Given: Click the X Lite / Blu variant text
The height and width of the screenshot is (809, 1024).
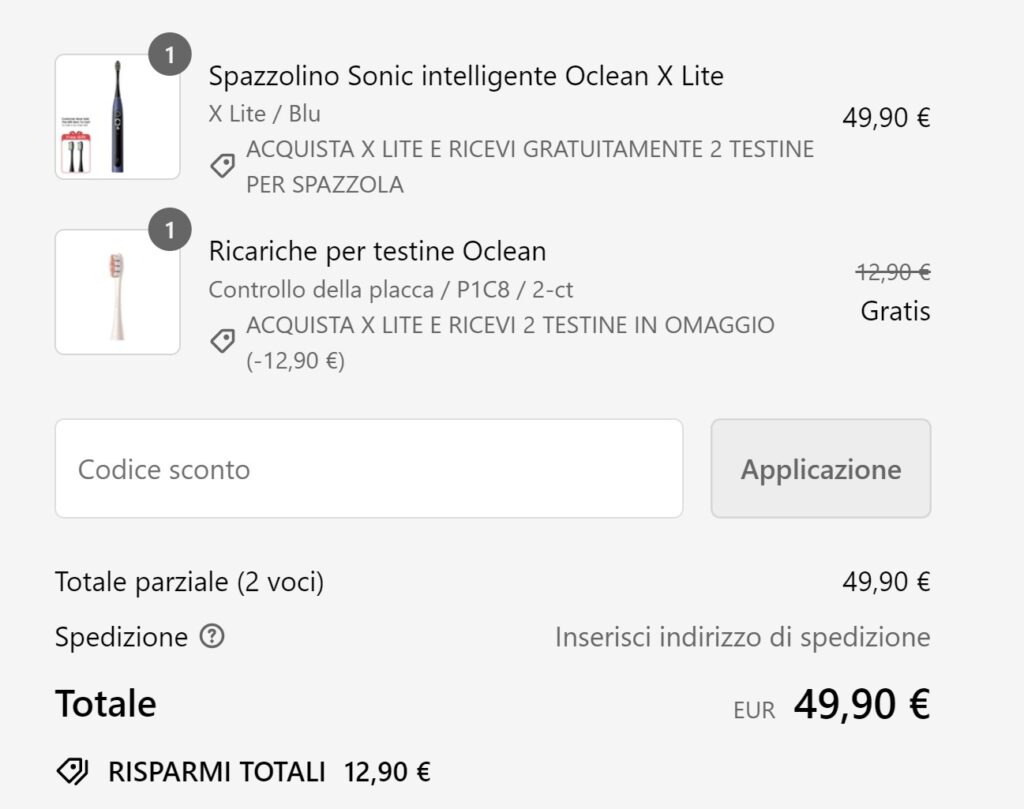Looking at the screenshot, I should 264,113.
